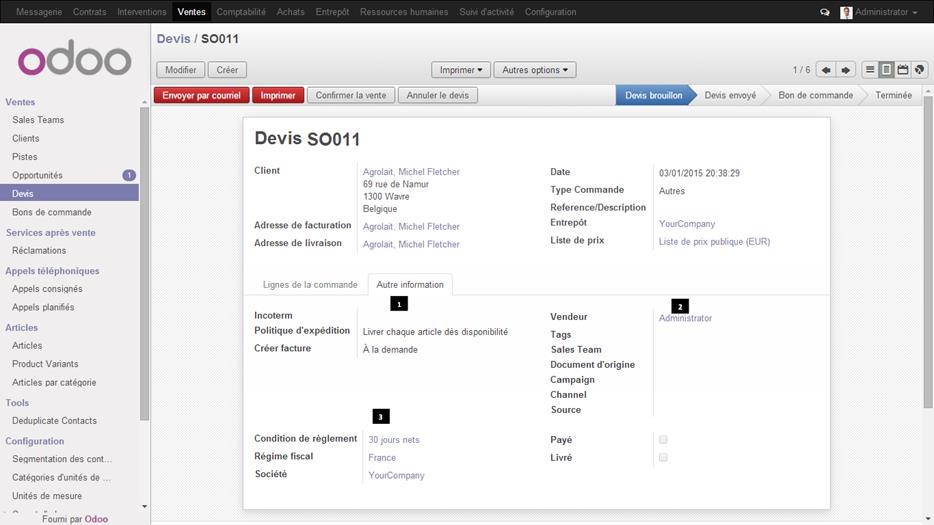Open the delivery address Agrolait link
934x525 pixels.
411,244
